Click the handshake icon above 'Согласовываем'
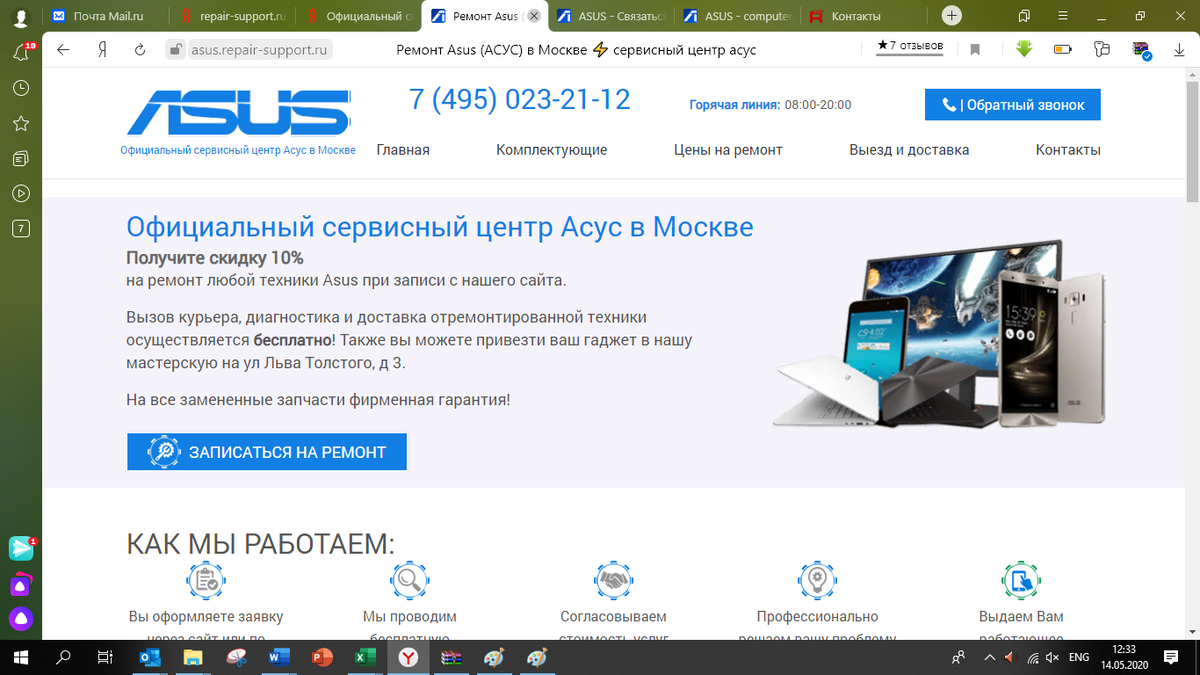Image resolution: width=1200 pixels, height=675 pixels. pos(613,580)
